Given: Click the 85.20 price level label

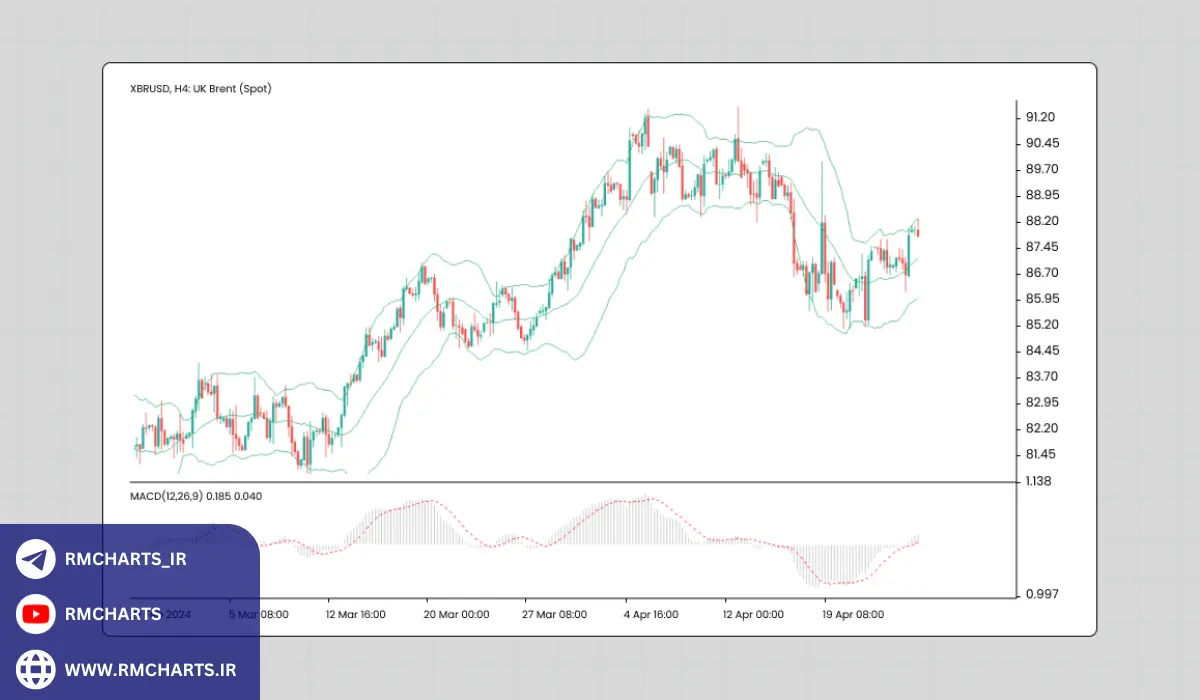Looking at the screenshot, I should click(x=1041, y=325).
